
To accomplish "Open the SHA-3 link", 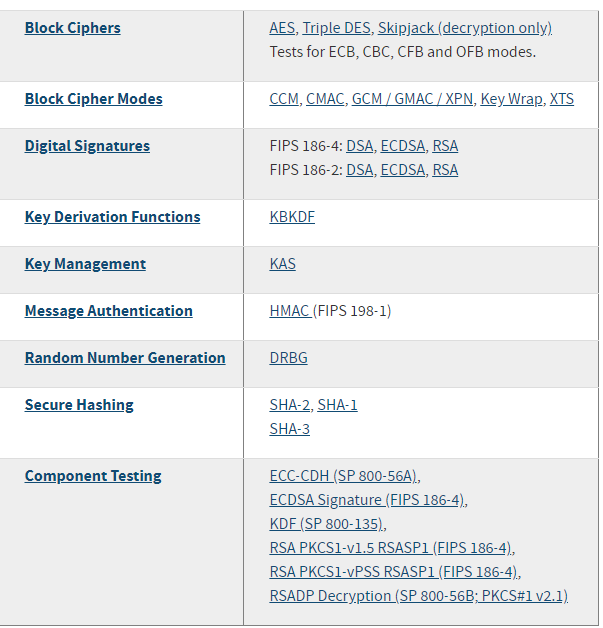I will pyautogui.click(x=289, y=429).
